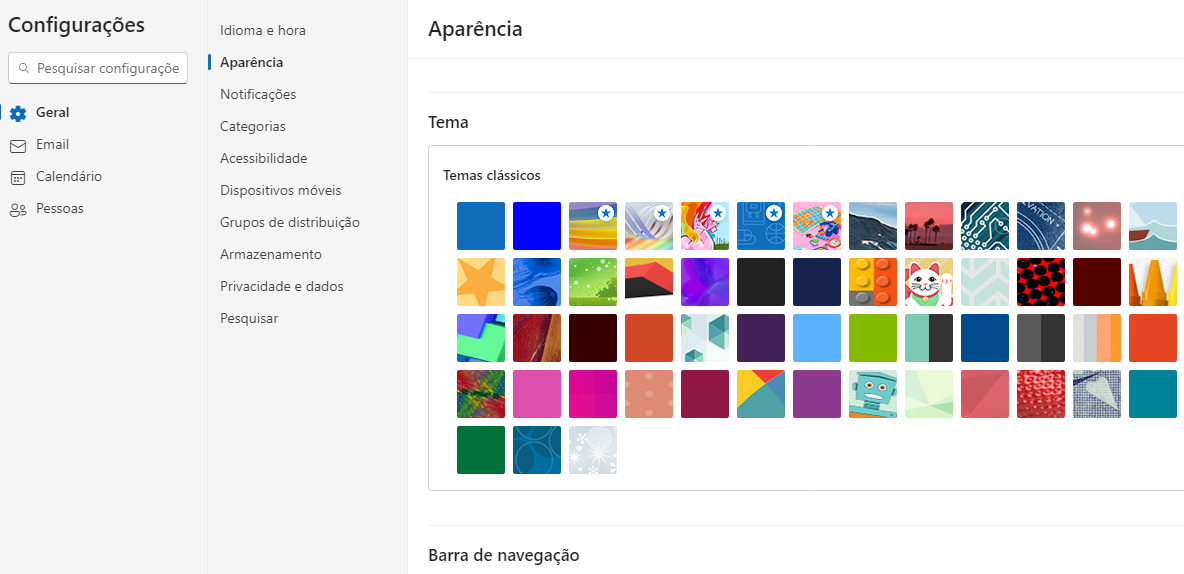Choose the red theme with black dots
This screenshot has width=1184, height=574.
(1041, 282)
